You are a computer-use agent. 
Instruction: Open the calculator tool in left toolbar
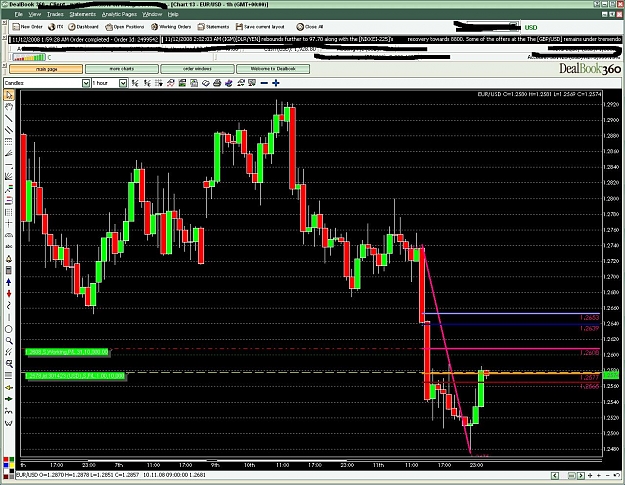pyautogui.click(x=9, y=271)
